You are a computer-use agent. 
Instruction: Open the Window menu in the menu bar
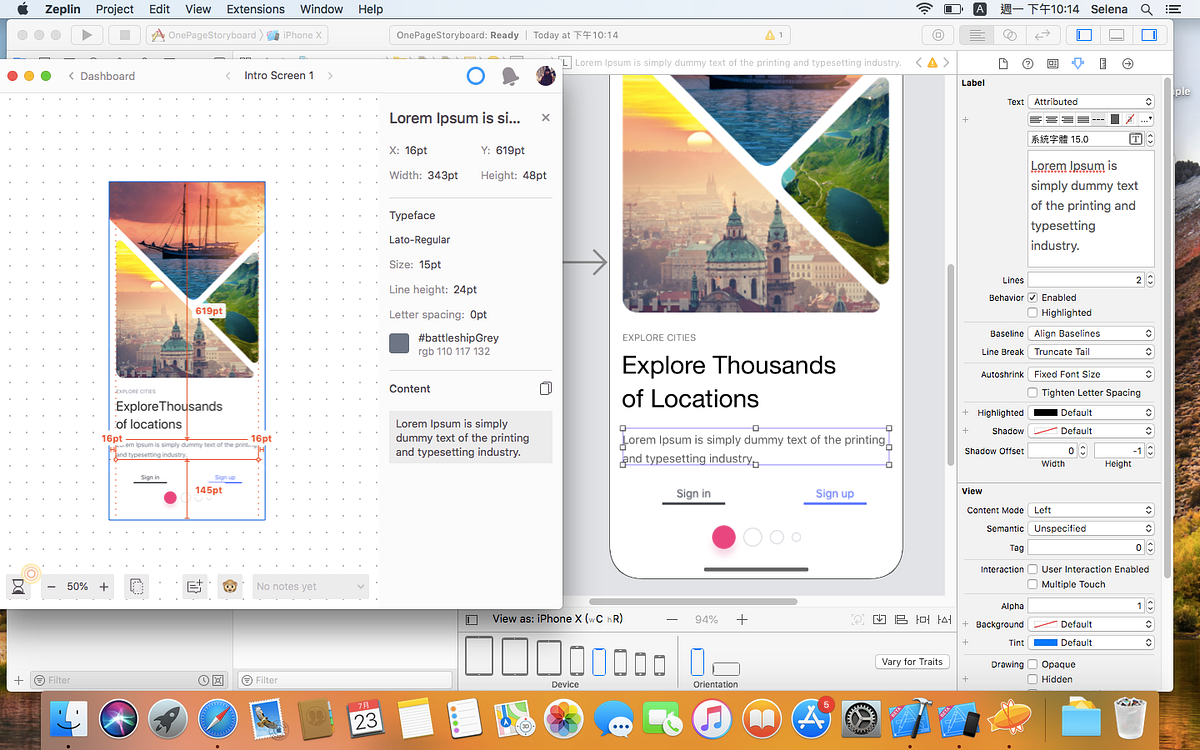[x=321, y=9]
